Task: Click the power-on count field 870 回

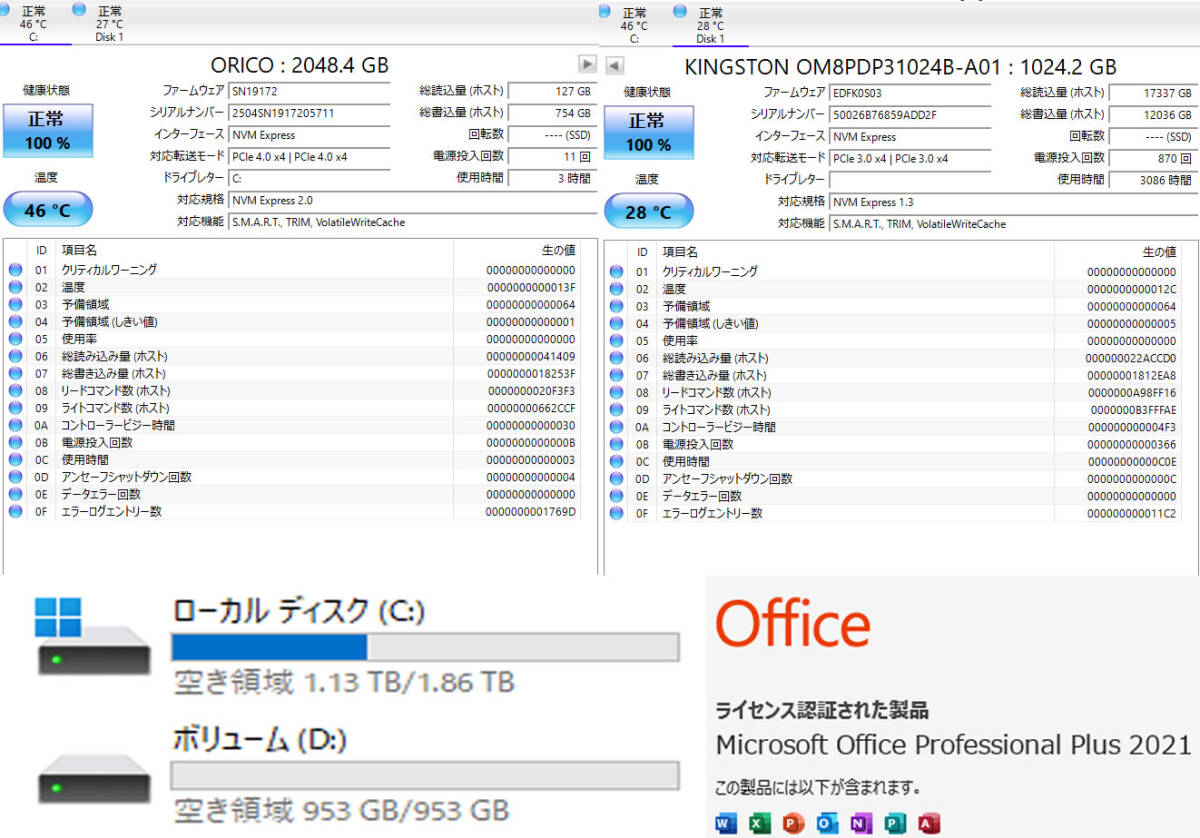Action: point(1153,158)
